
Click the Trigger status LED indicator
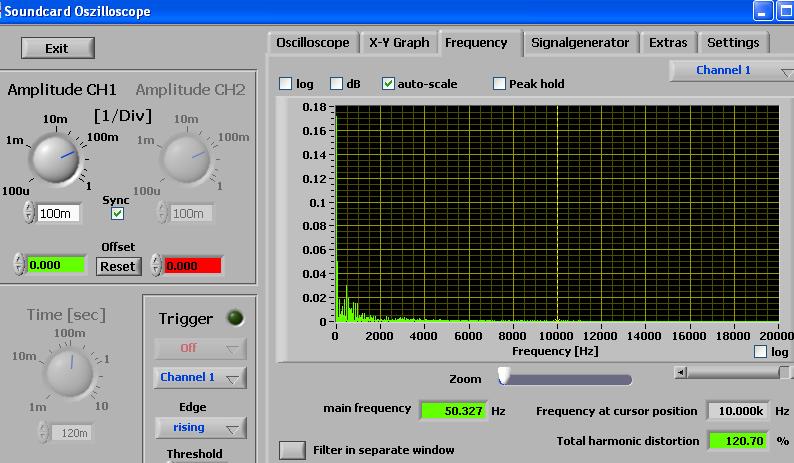point(235,318)
